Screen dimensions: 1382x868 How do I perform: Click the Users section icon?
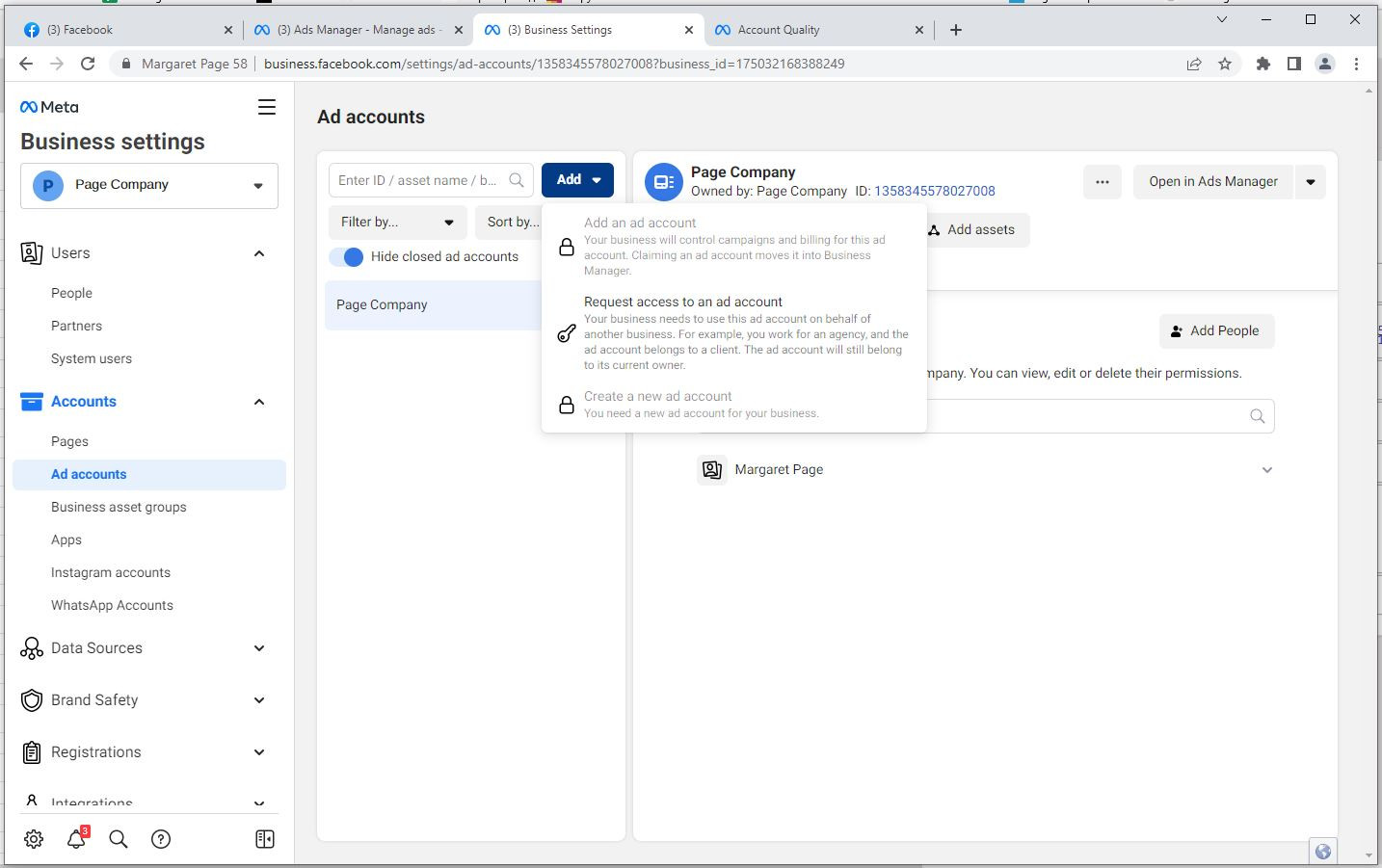(31, 253)
